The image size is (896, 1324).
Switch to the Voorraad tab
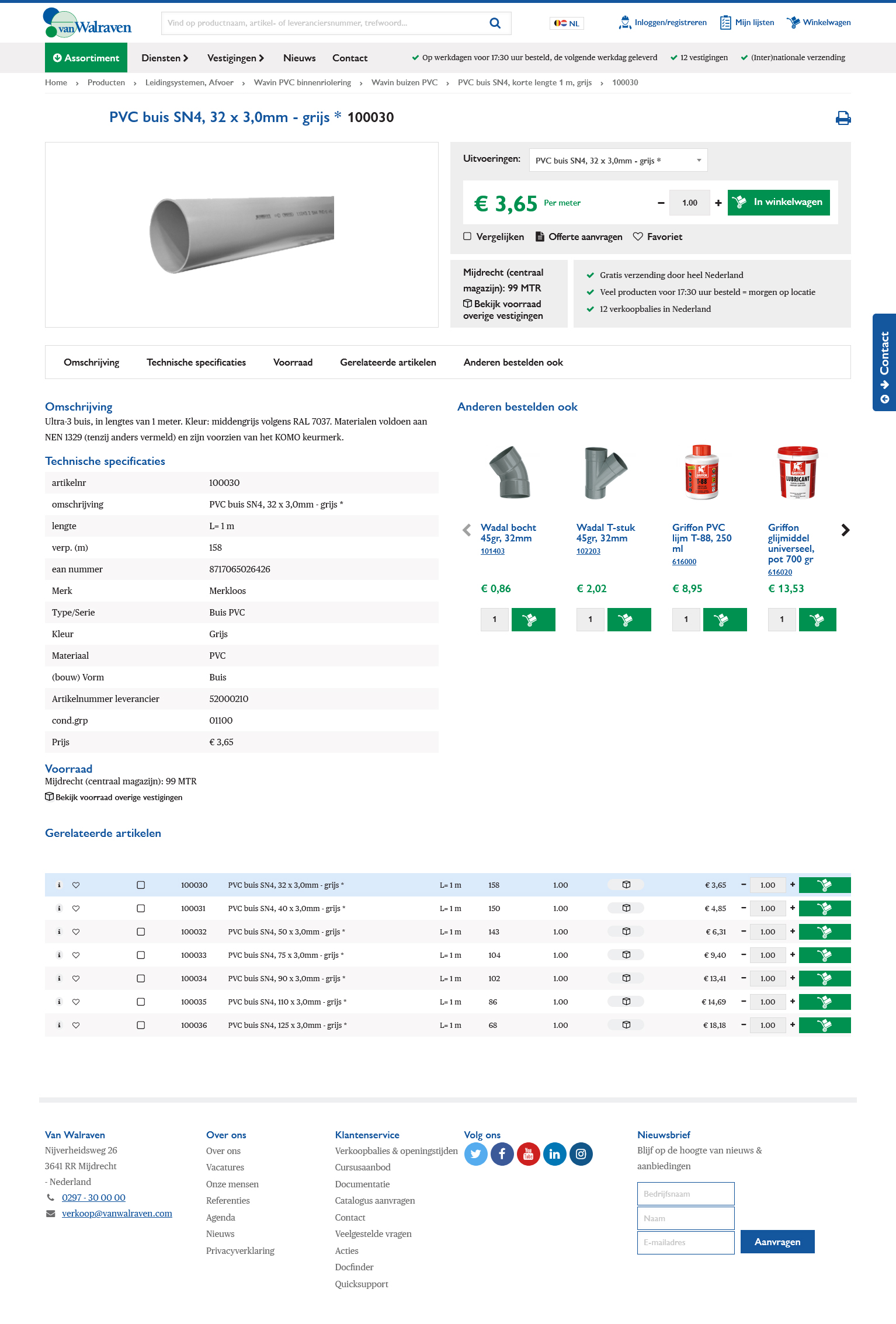click(x=293, y=363)
